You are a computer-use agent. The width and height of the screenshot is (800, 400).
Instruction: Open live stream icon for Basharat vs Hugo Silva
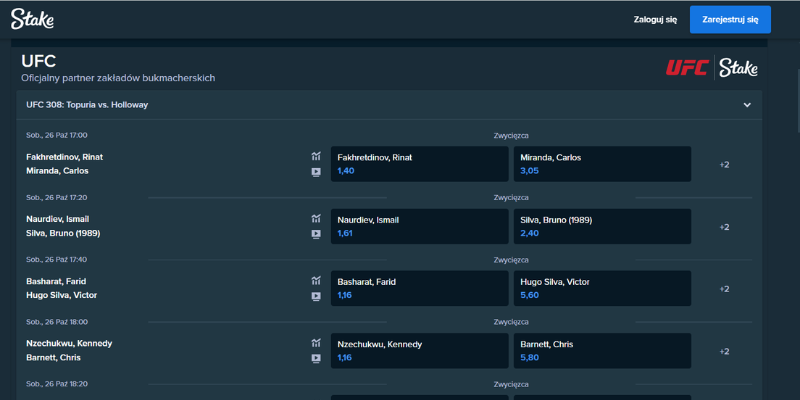(315, 296)
